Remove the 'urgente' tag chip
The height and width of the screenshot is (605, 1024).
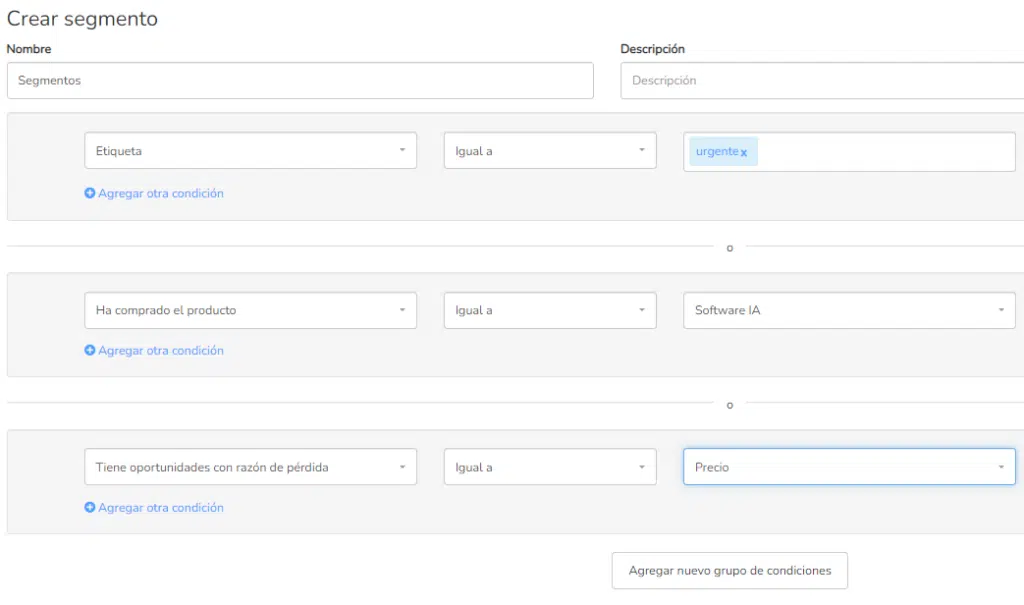[744, 152]
